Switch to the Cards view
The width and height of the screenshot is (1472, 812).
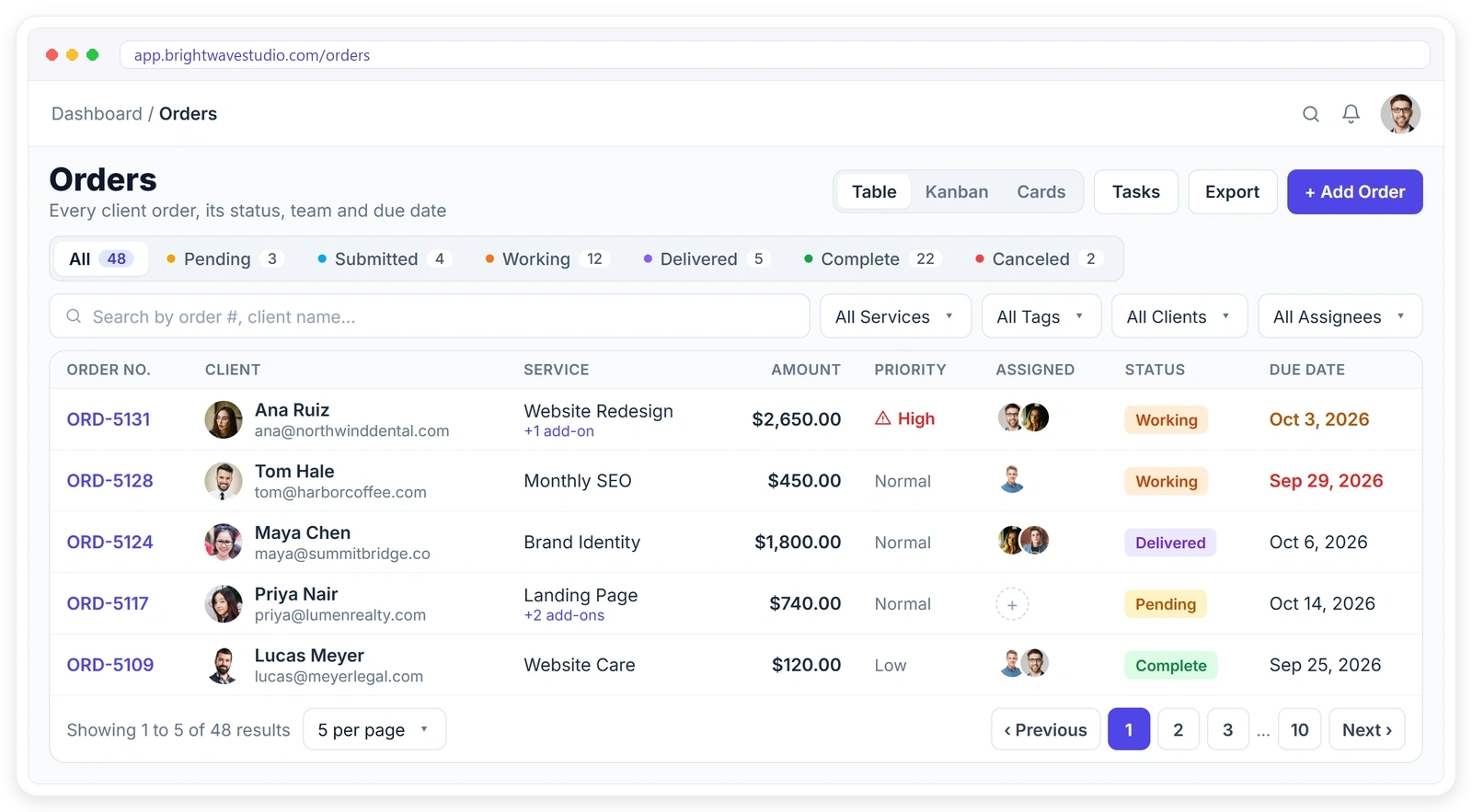(x=1041, y=192)
